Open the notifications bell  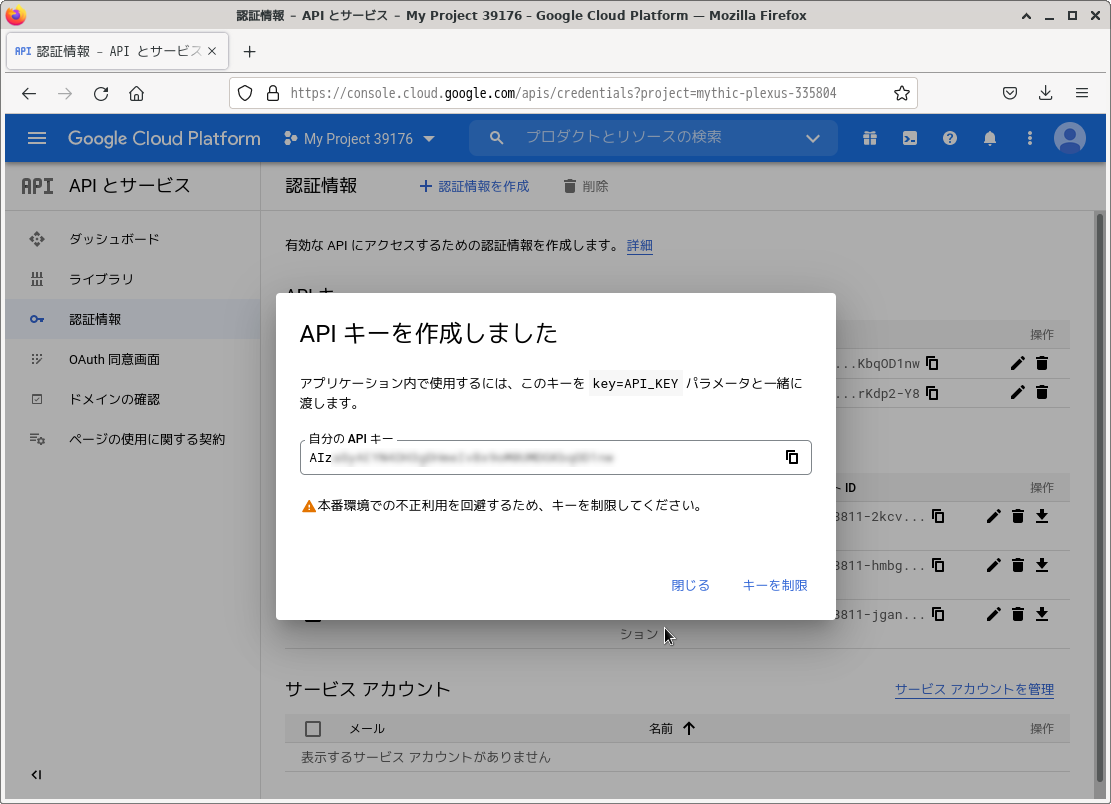(989, 138)
